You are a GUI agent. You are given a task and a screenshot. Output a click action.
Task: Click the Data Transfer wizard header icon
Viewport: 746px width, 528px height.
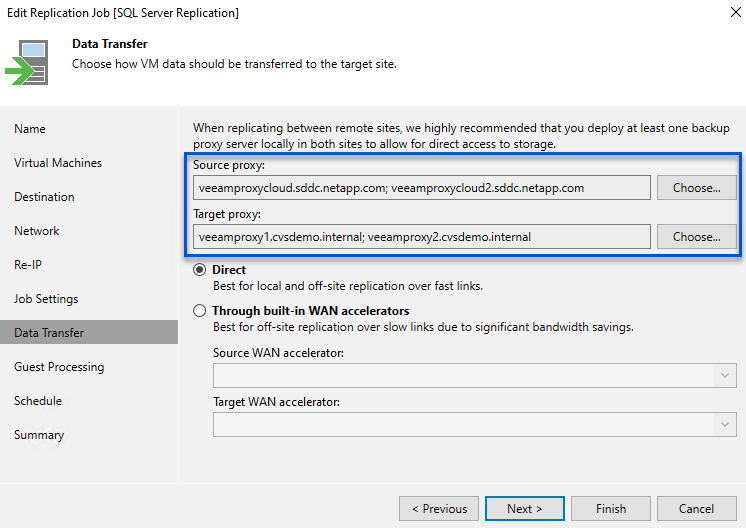[x=26, y=62]
